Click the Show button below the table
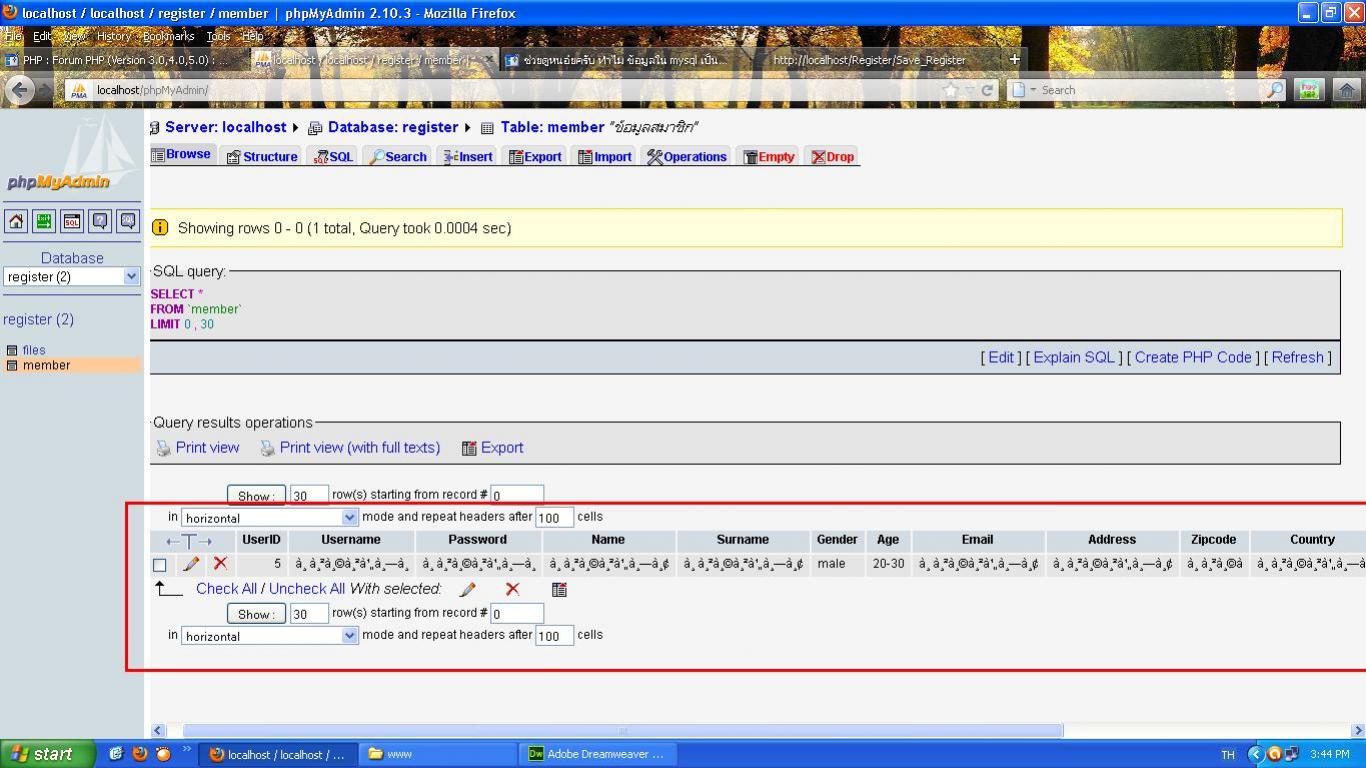Screen dimensions: 1366x768 (256, 614)
